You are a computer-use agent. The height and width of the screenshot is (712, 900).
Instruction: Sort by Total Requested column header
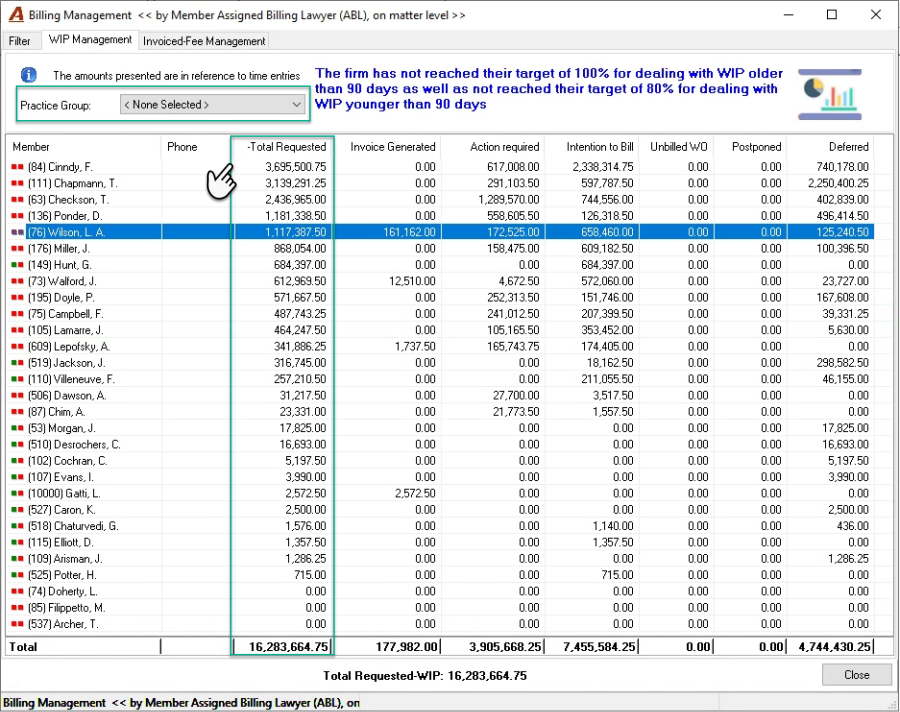(x=283, y=147)
